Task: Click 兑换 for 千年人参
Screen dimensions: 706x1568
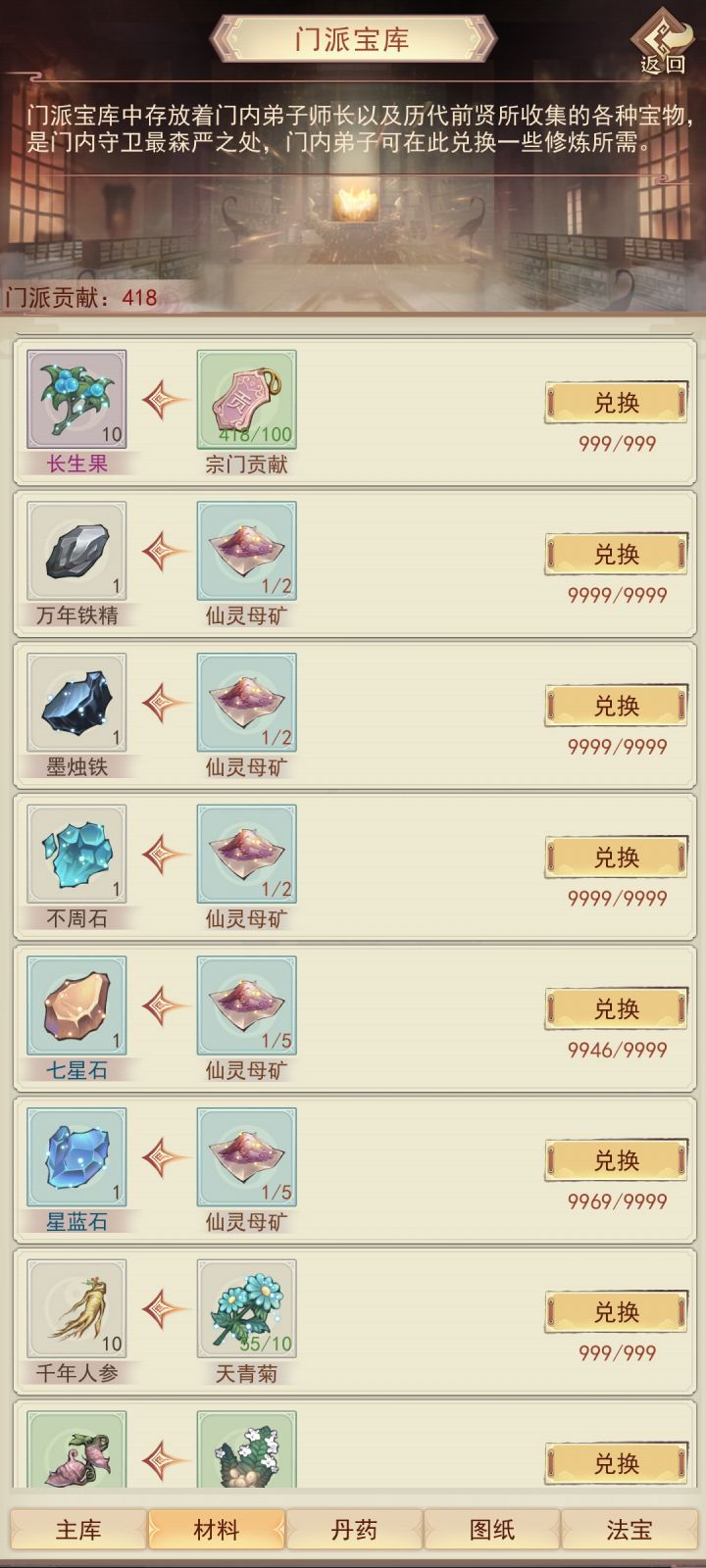Action: (617, 1312)
